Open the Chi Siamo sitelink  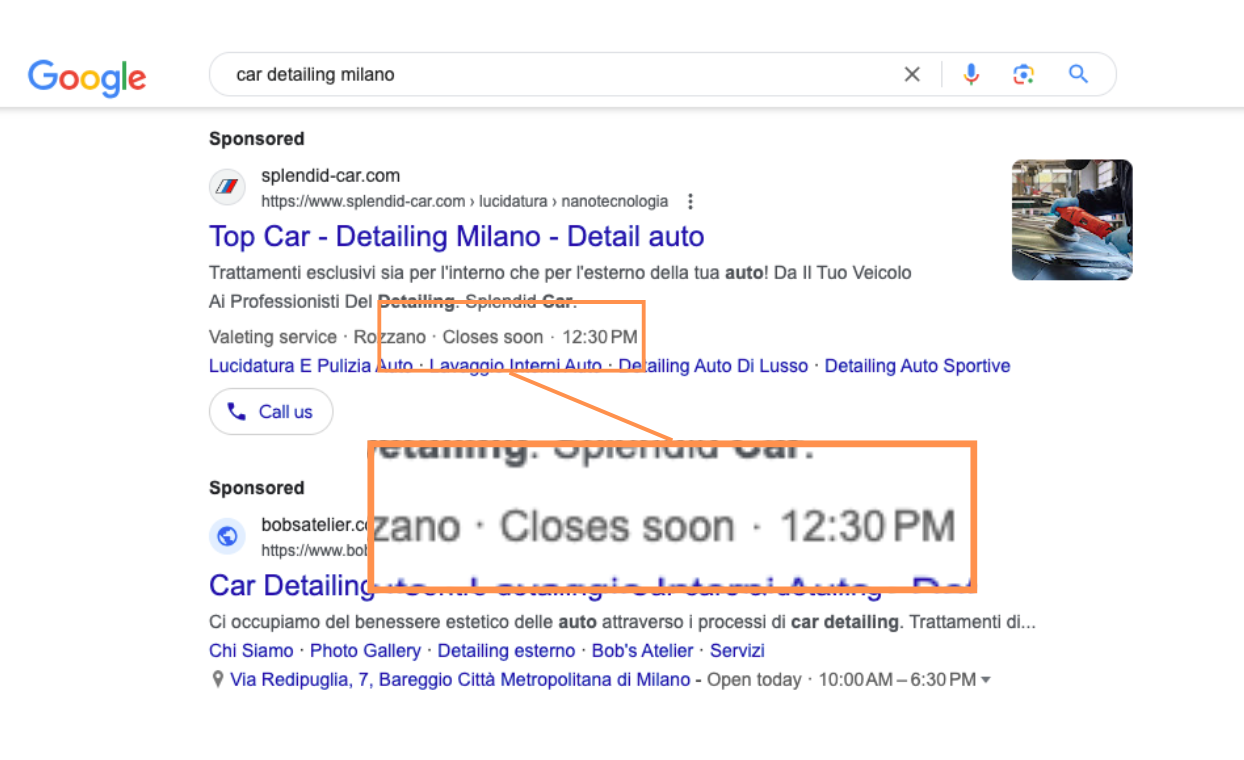(x=251, y=651)
